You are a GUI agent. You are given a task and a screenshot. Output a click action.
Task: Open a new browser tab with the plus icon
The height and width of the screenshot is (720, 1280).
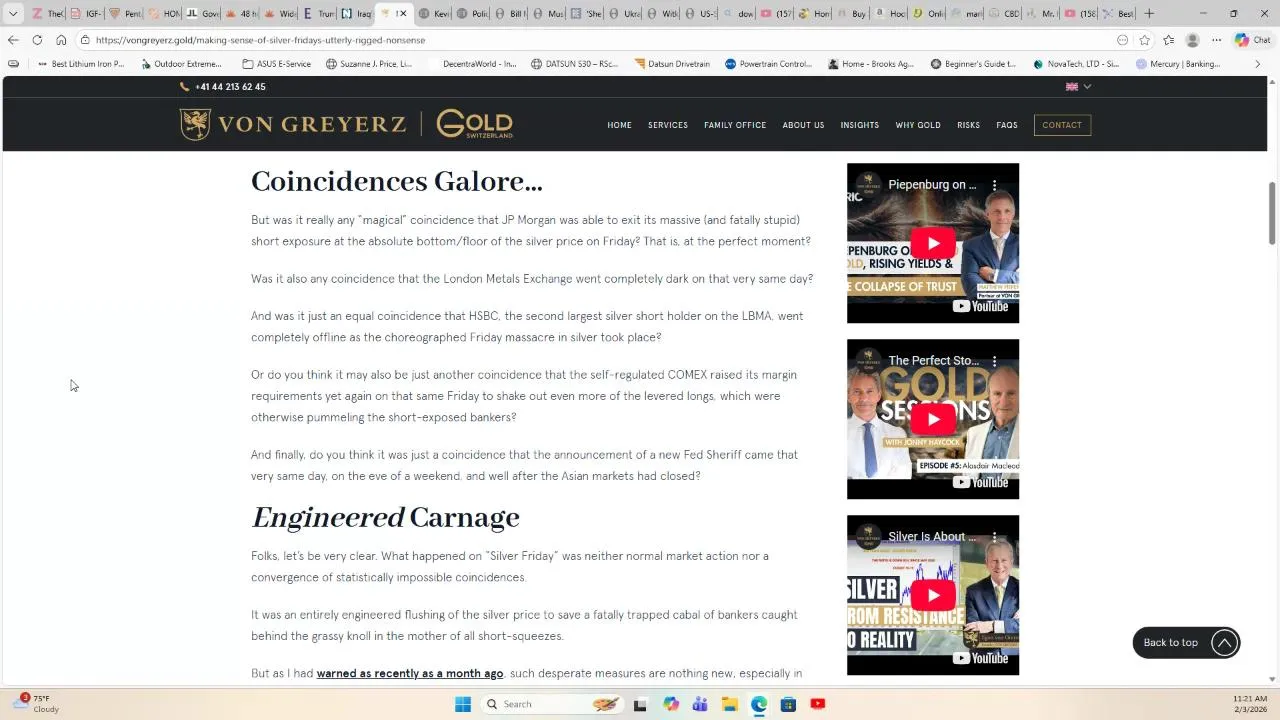click(x=1149, y=13)
